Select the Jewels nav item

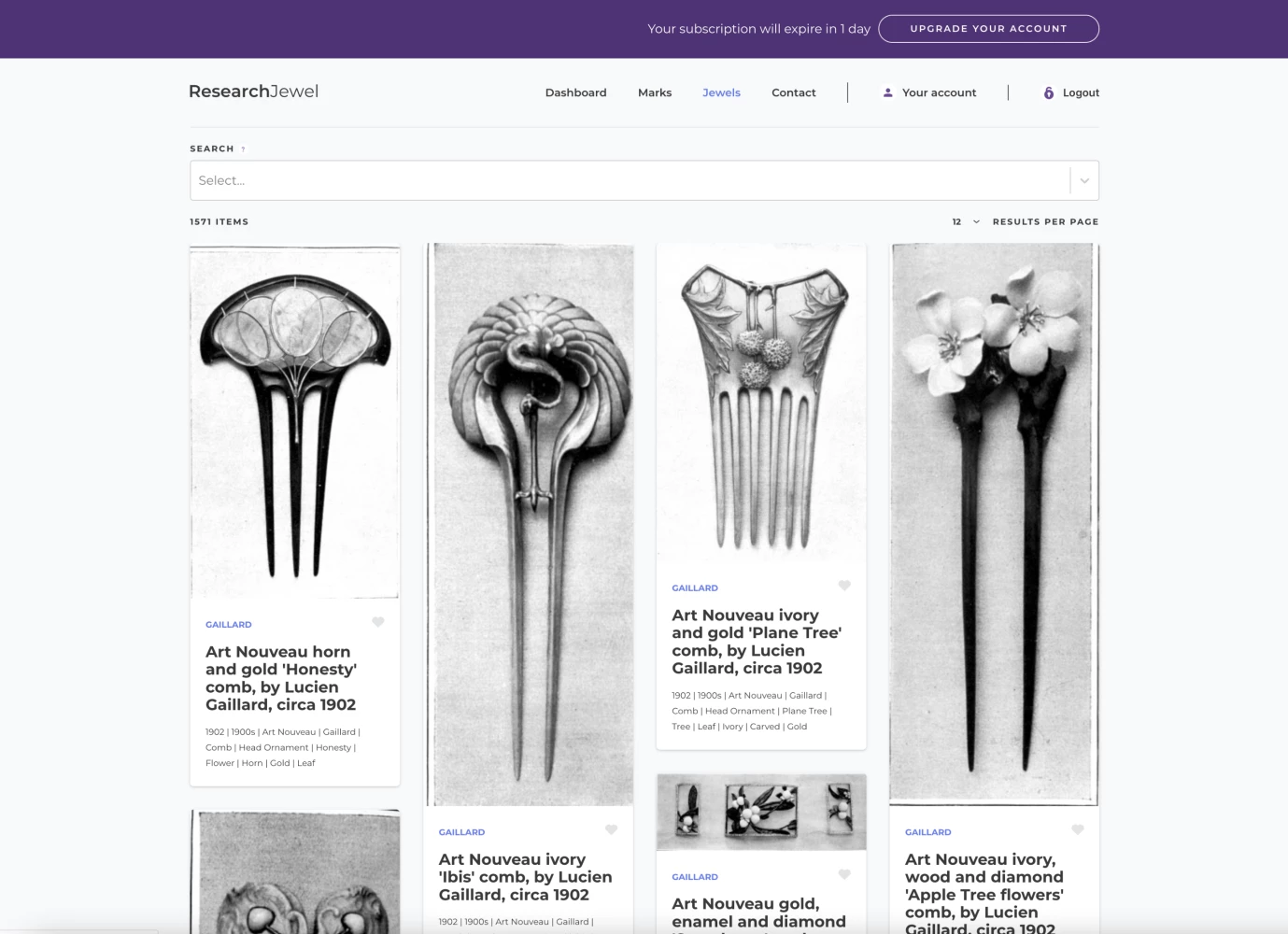click(721, 92)
